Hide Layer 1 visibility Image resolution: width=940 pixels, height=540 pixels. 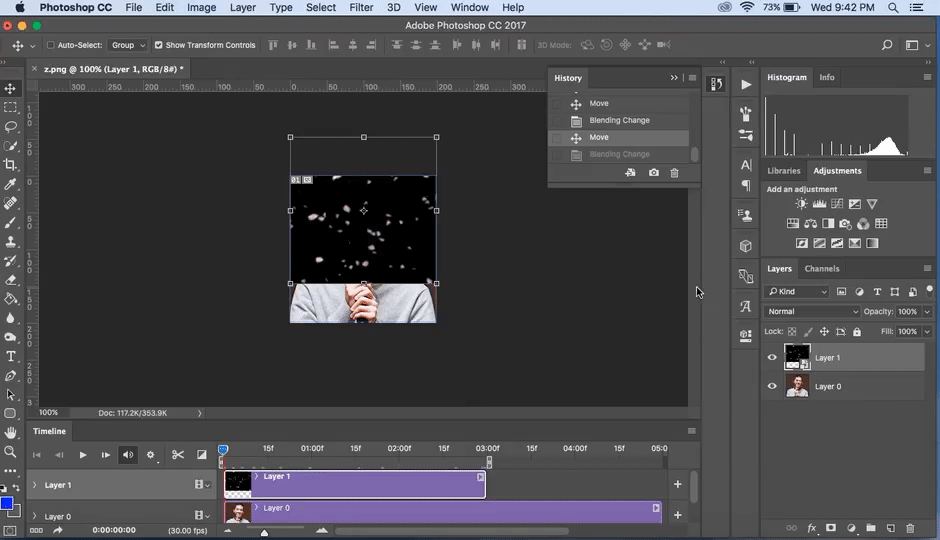772,358
